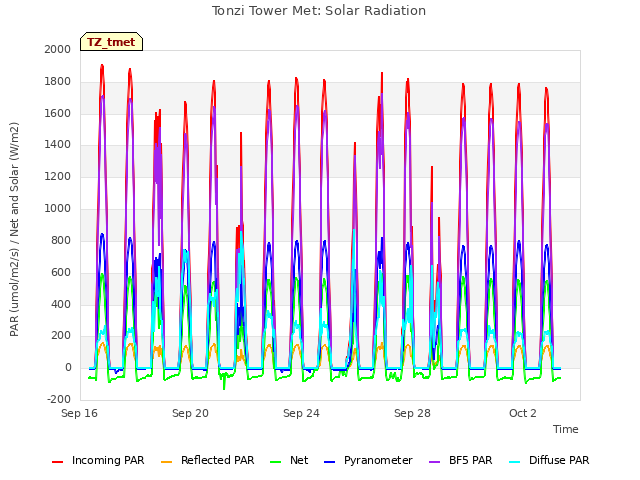Click the TZ_tmet annotation label
The height and width of the screenshot is (480, 640).
tap(111, 42)
